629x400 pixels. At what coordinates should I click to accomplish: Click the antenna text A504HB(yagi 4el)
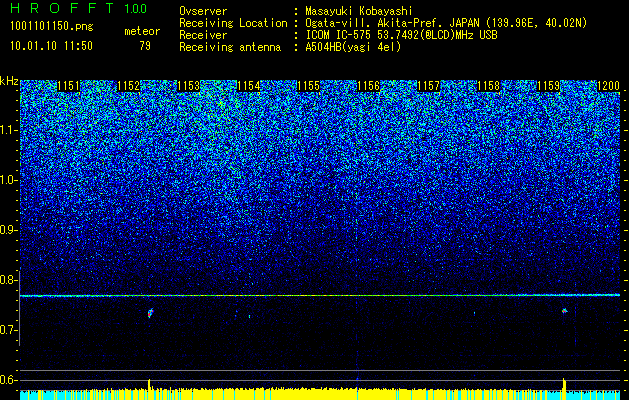point(353,47)
